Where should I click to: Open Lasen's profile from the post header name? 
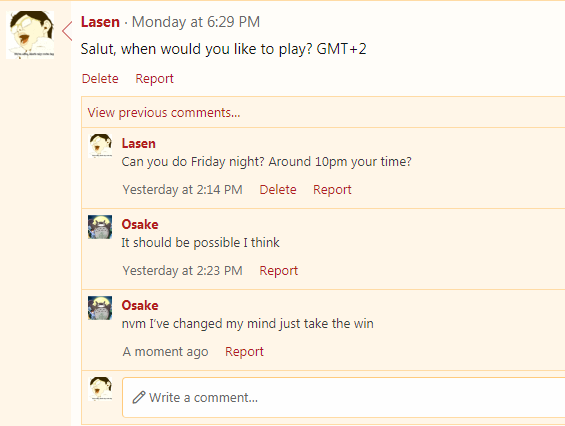pyautogui.click(x=100, y=22)
